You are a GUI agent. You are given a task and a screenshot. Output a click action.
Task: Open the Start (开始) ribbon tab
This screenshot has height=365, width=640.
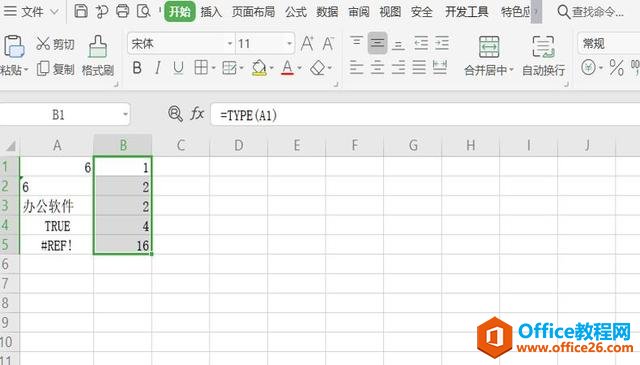pos(180,11)
